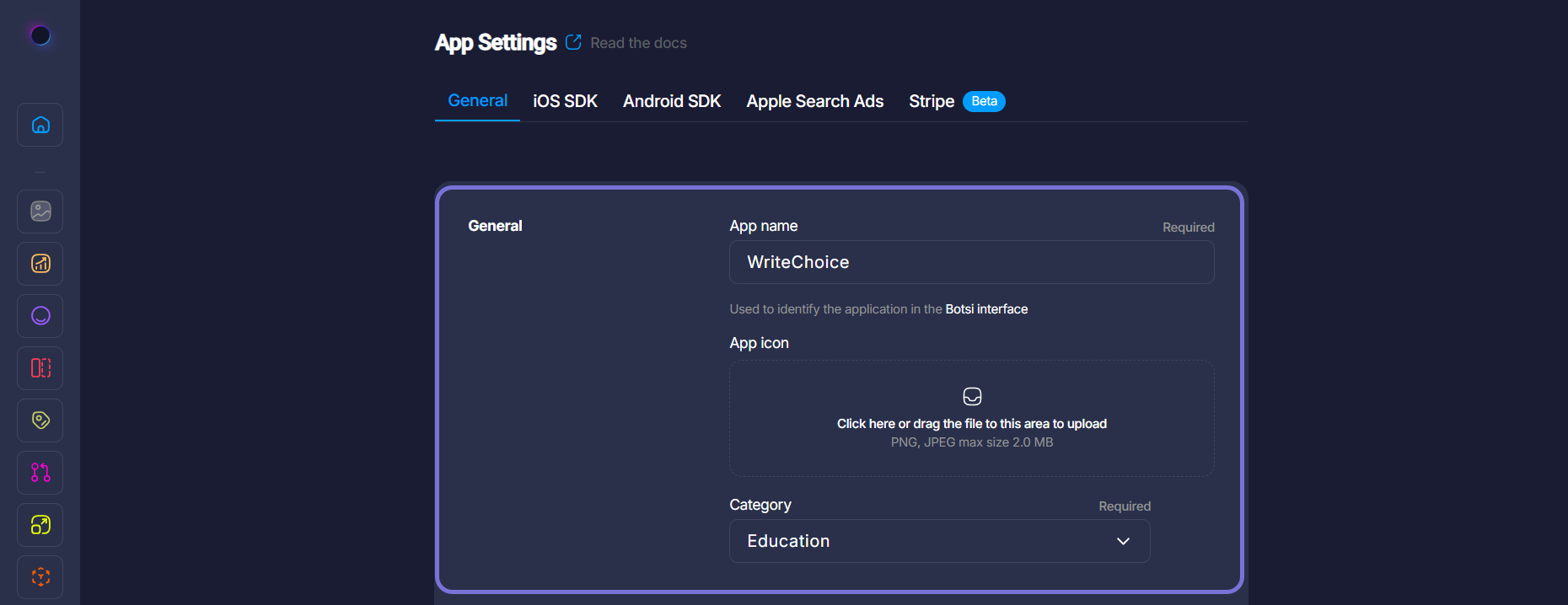This screenshot has width=1568, height=605.
Task: Open the yellow-green expand arrow sidebar icon
Action: 40,525
